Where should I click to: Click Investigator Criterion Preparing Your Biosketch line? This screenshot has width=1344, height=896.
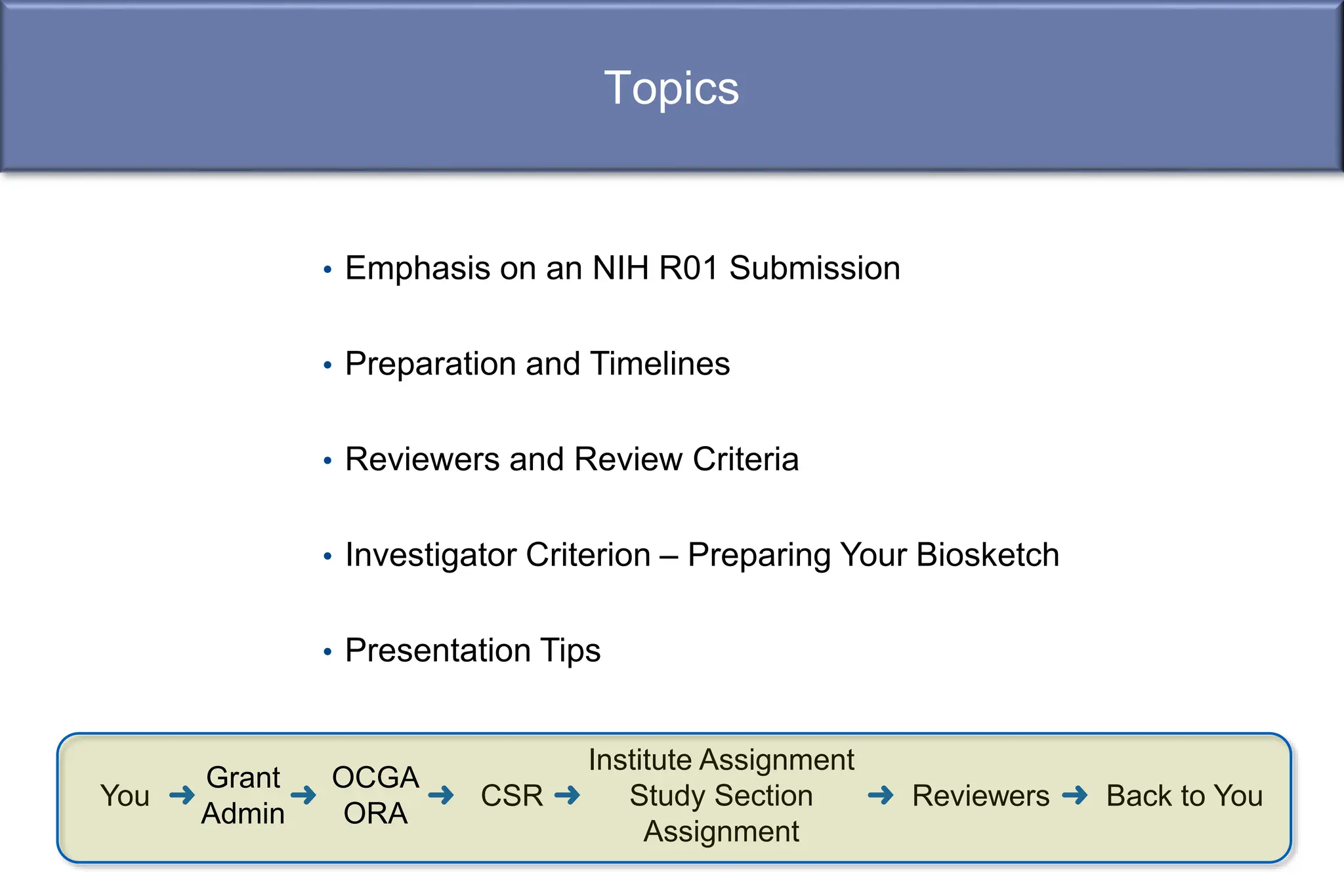coord(702,555)
